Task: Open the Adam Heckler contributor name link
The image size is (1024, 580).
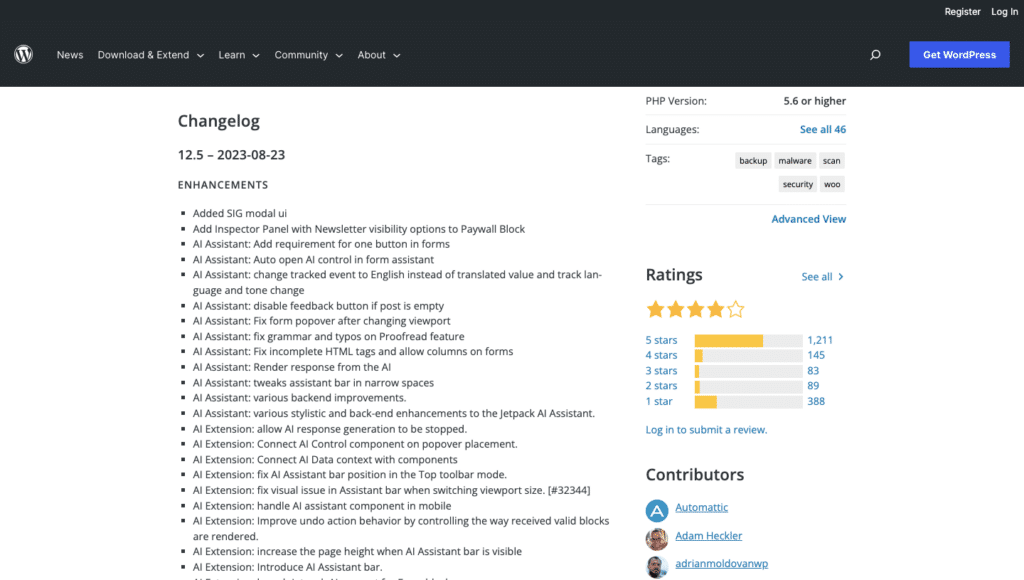Action: pos(709,536)
